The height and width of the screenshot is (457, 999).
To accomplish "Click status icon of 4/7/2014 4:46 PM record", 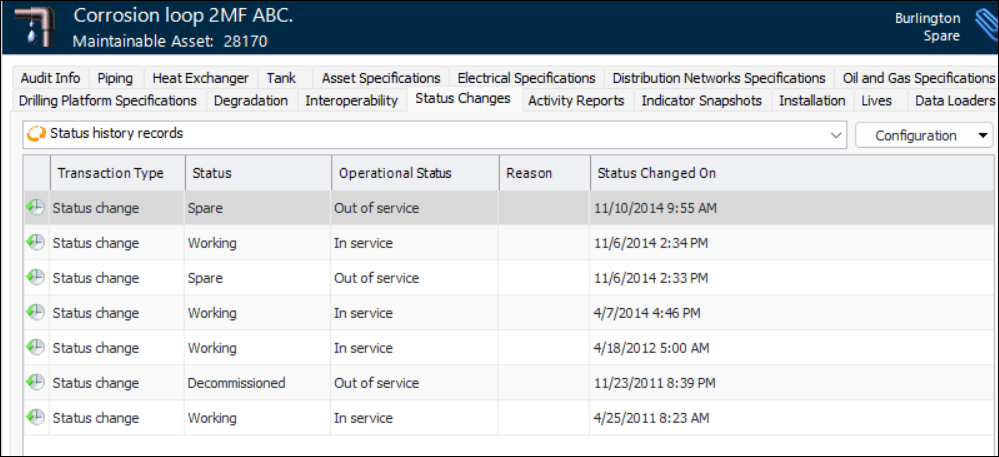I will pos(35,313).
